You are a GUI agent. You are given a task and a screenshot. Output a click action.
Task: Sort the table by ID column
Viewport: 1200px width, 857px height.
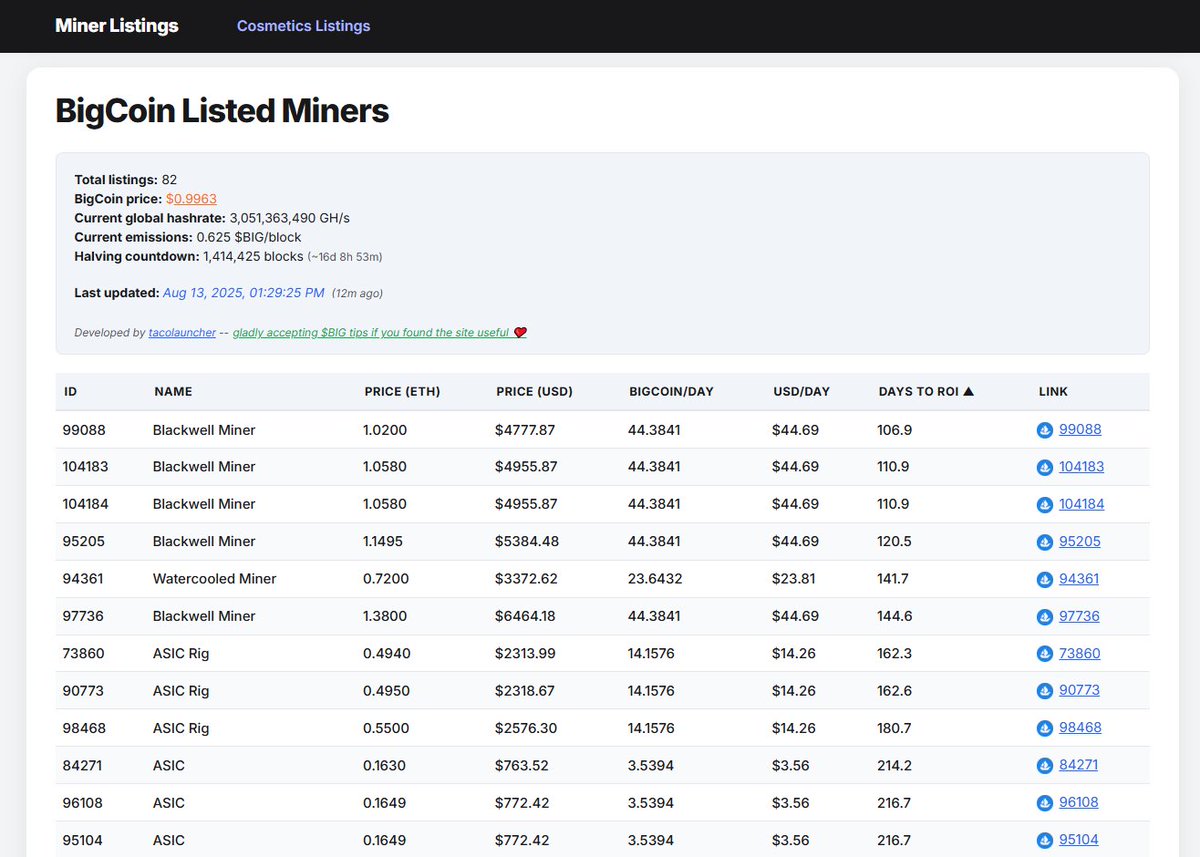(70, 392)
